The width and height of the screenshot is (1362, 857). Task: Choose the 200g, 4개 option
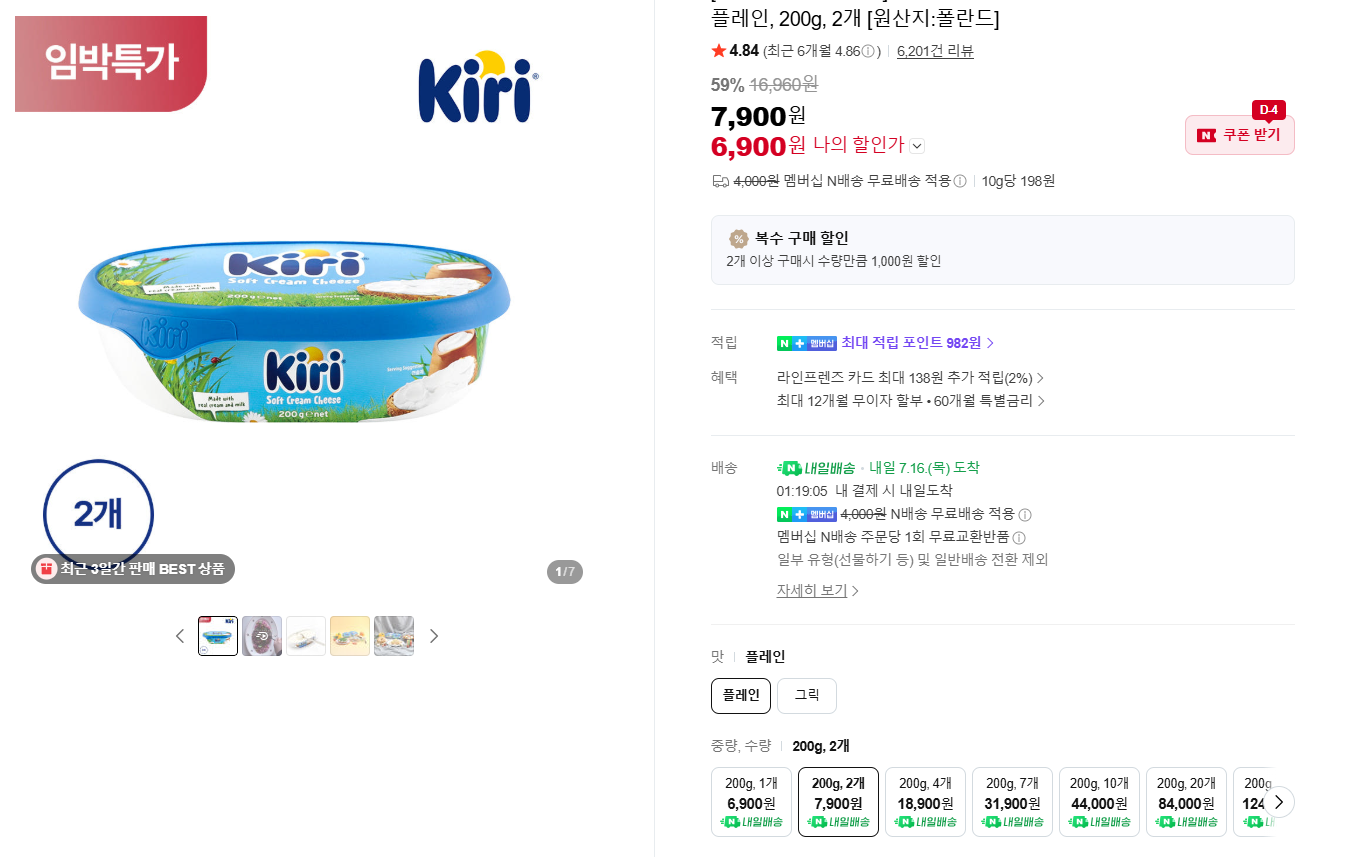925,802
